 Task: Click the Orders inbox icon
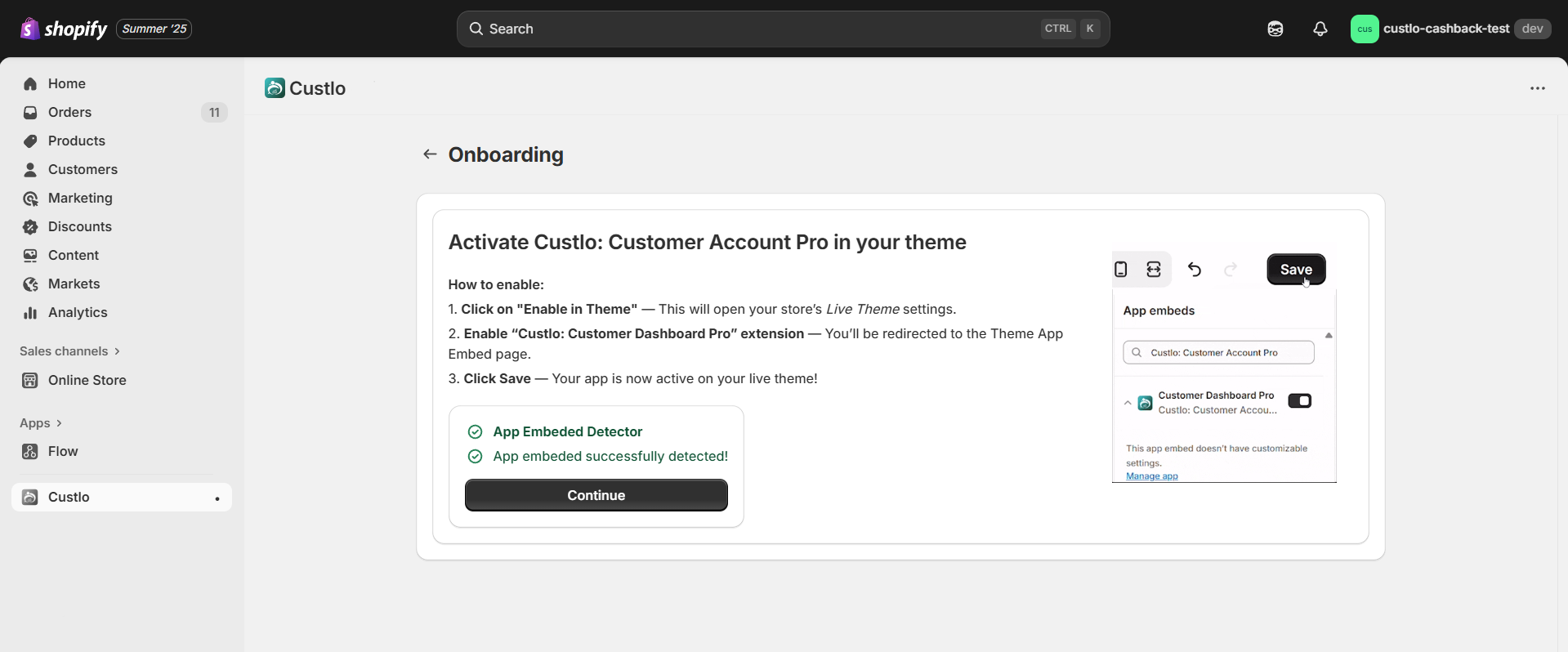click(30, 112)
